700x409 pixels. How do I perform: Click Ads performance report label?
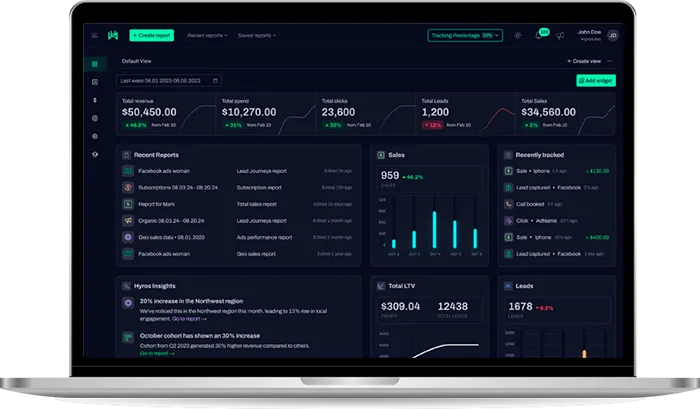pyautogui.click(x=264, y=237)
